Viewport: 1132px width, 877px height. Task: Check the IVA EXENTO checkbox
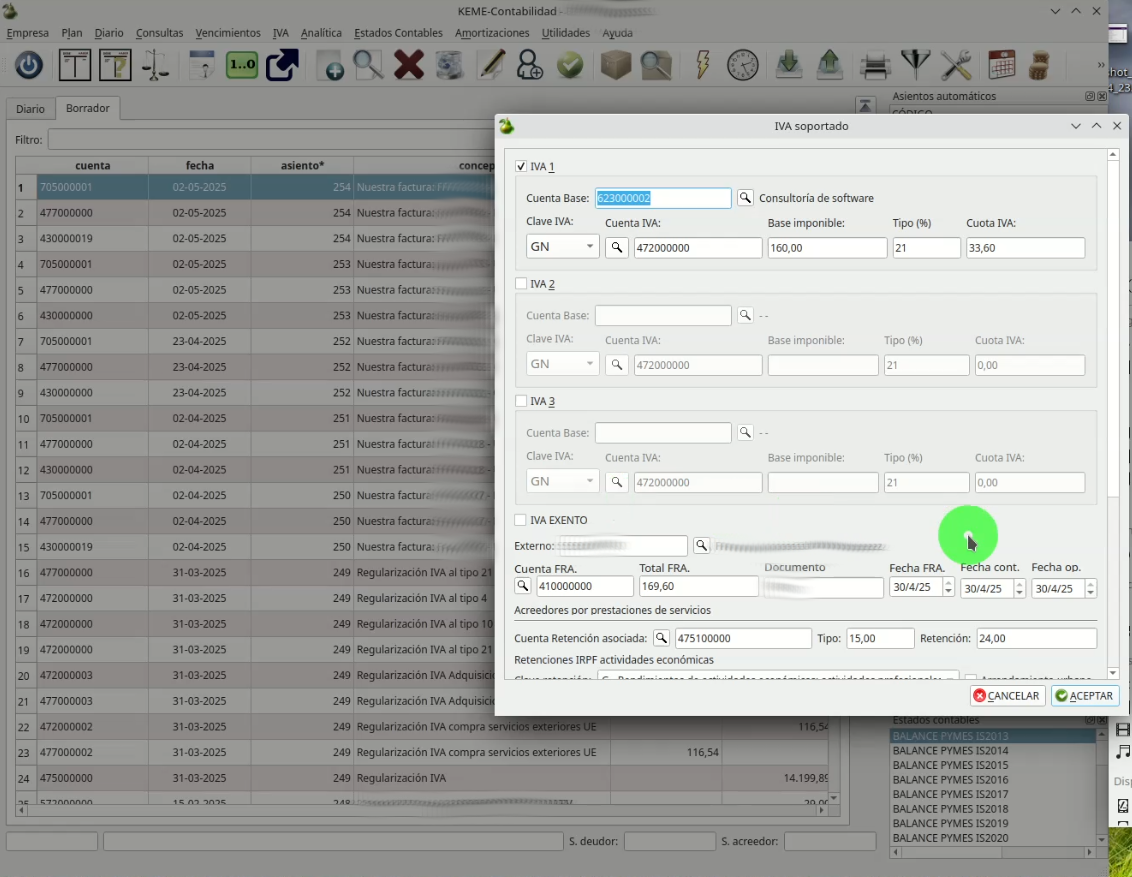coord(521,520)
